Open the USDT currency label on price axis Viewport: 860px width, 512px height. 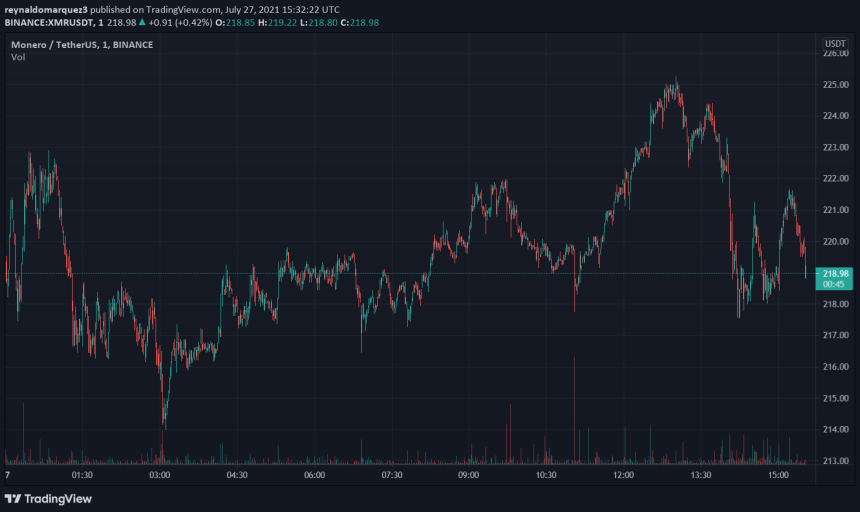click(834, 44)
